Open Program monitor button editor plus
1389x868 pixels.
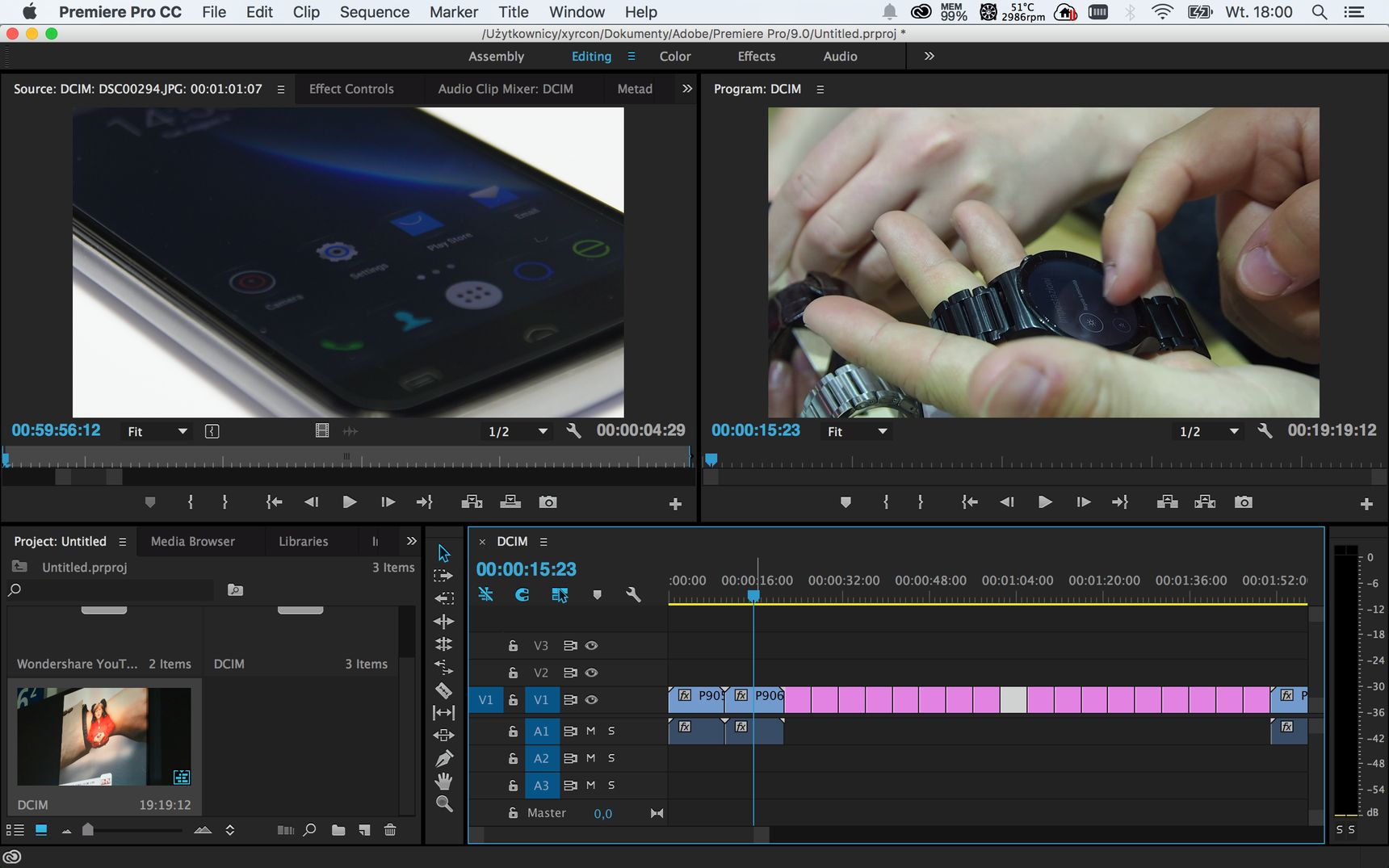1366,504
